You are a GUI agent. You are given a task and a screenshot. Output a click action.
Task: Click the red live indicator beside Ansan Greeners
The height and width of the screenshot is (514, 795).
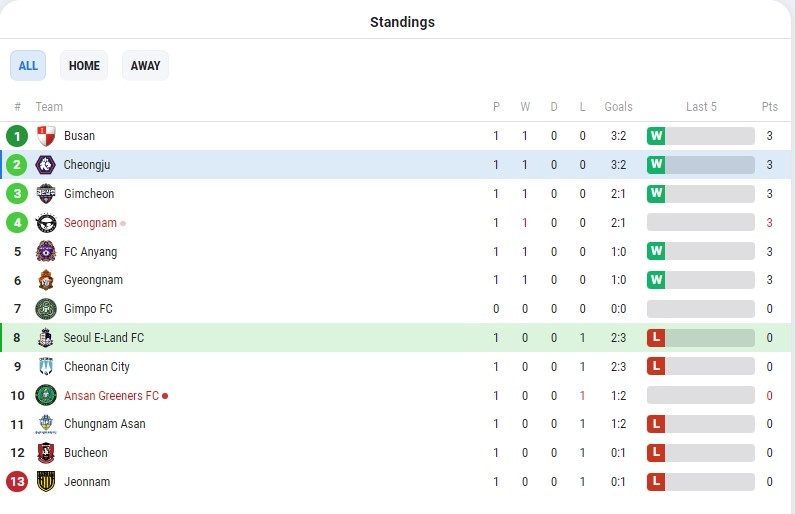[165, 396]
